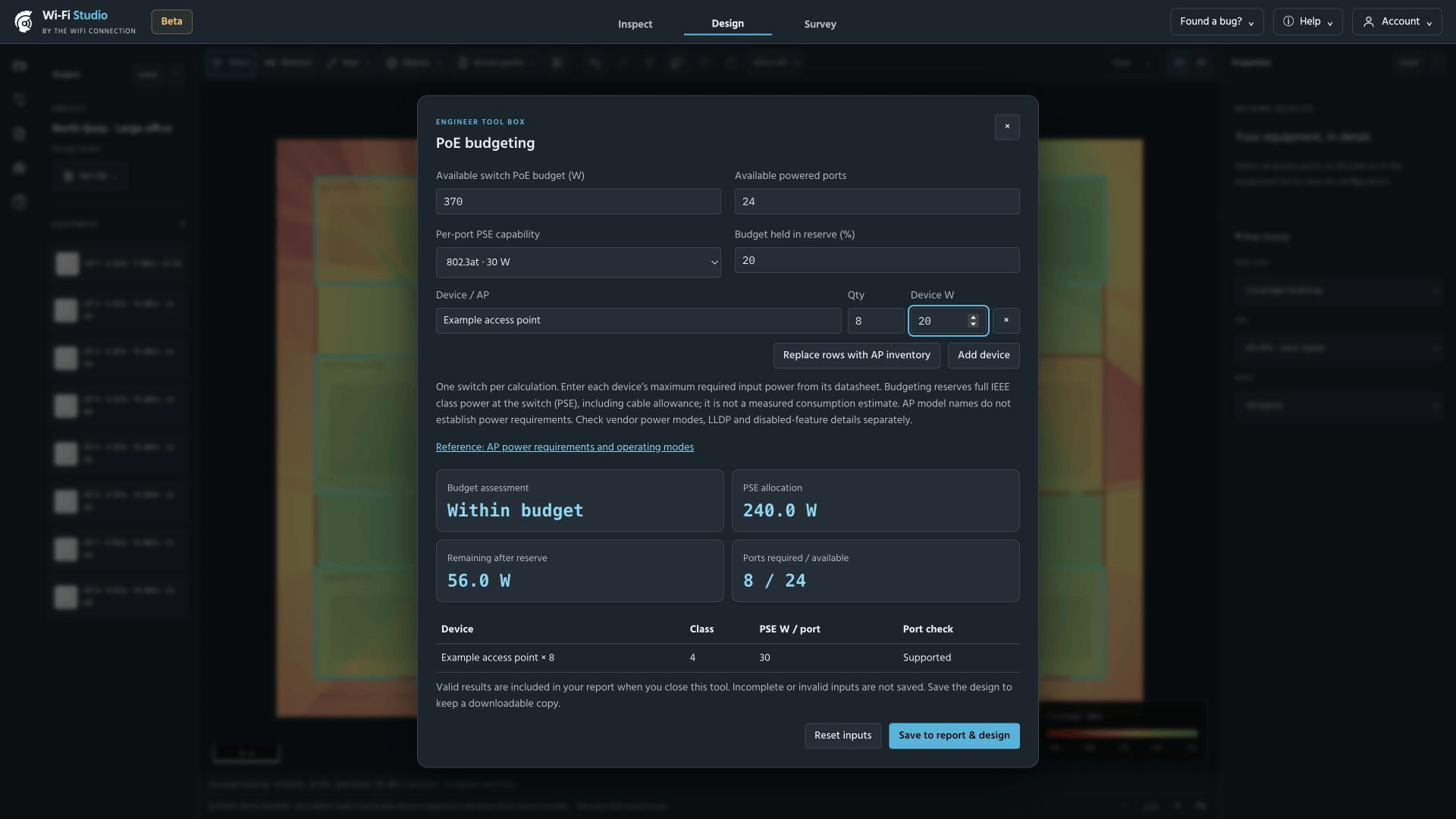Open the Account menu
This screenshot has height=819, width=1456.
(x=1397, y=22)
